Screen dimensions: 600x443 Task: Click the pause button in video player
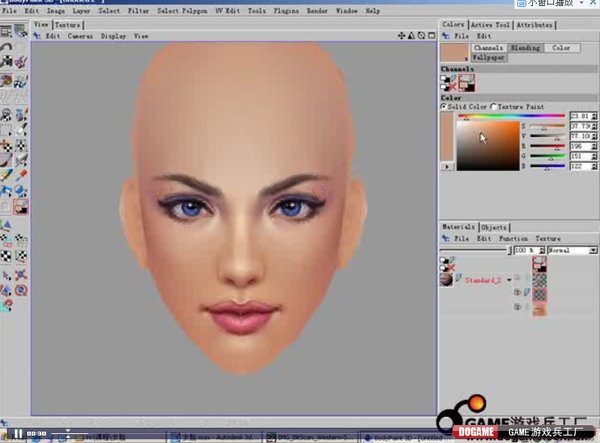tap(17, 433)
